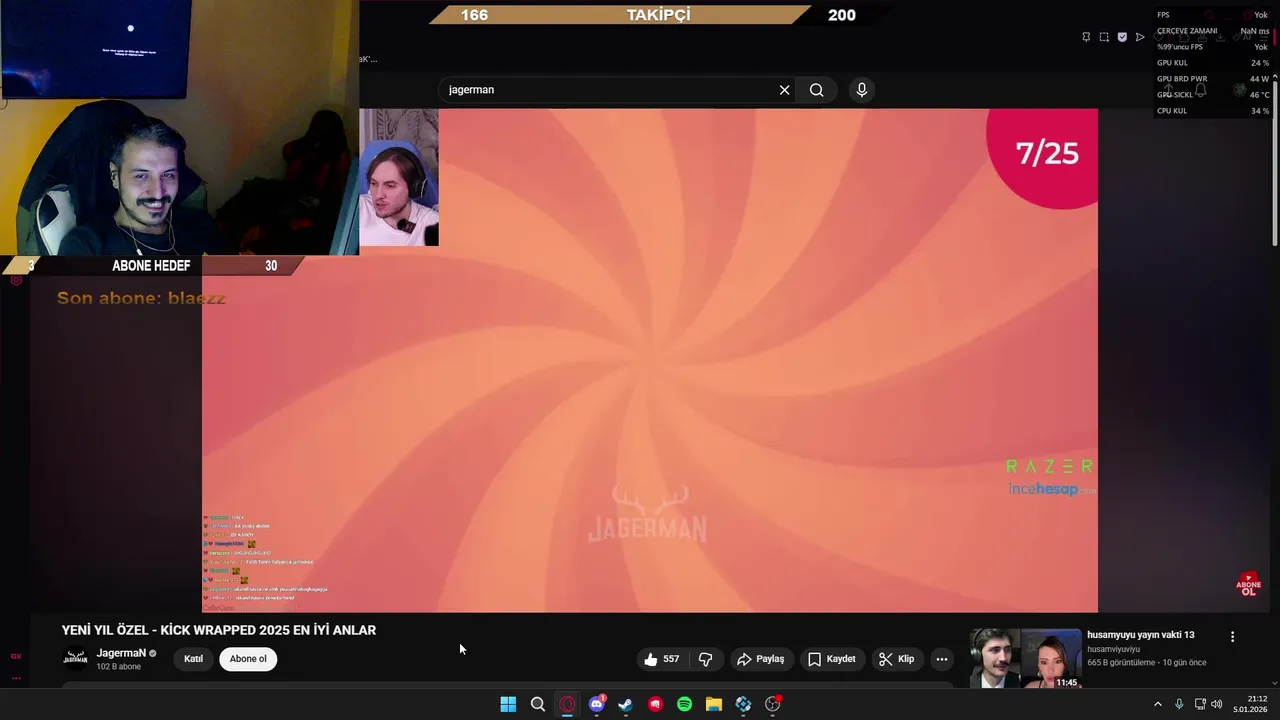Click the red ABONE OL watermark
The width and height of the screenshot is (1280, 720).
1248,584
